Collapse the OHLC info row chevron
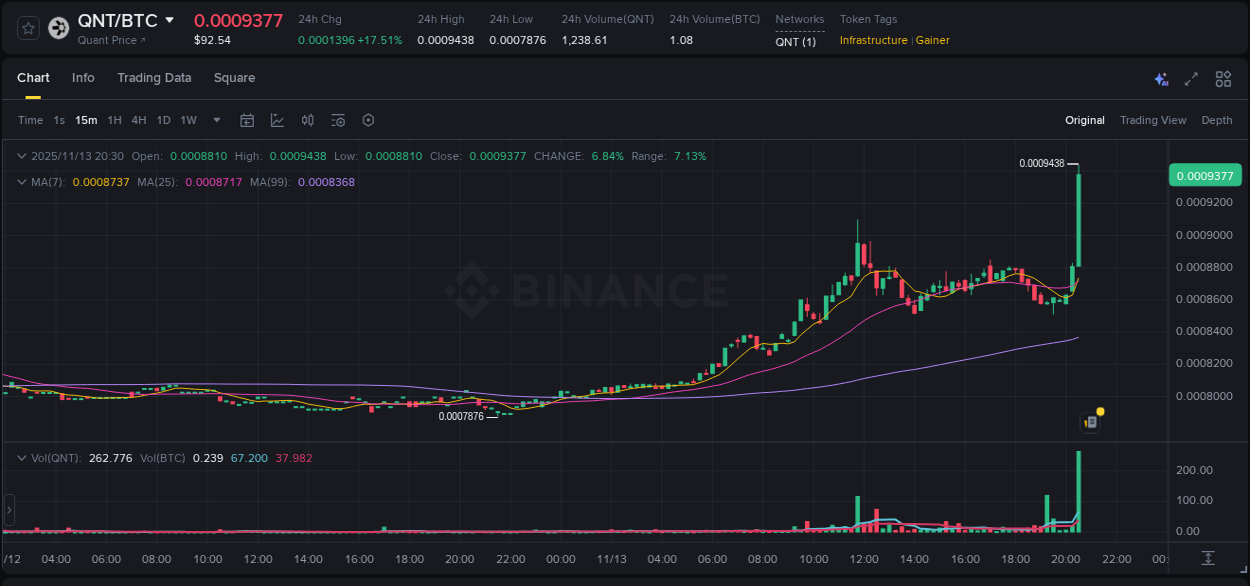 (x=22, y=156)
